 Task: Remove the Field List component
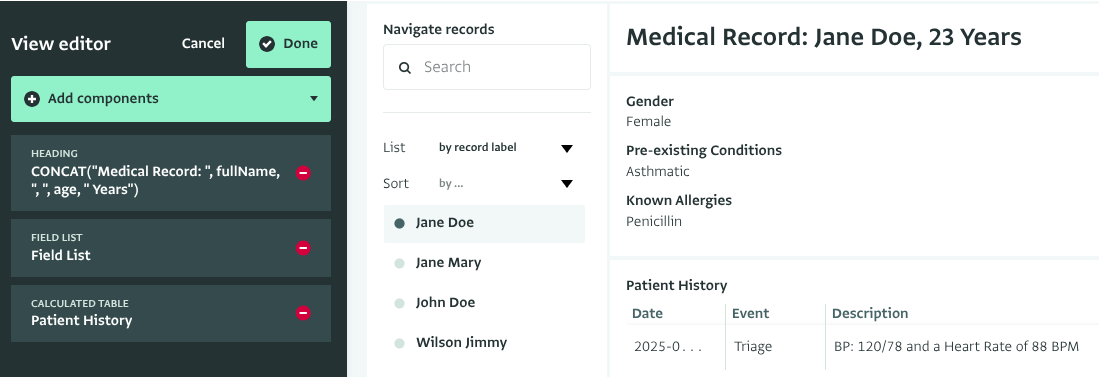[303, 247]
